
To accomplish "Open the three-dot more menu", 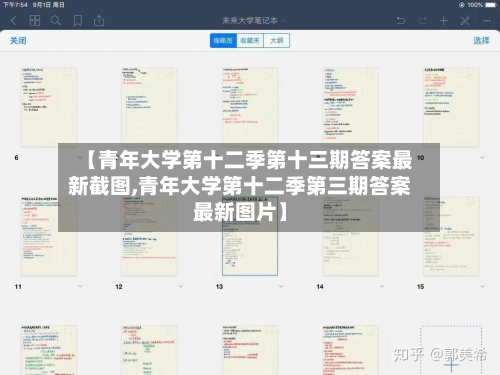I will point(487,21).
